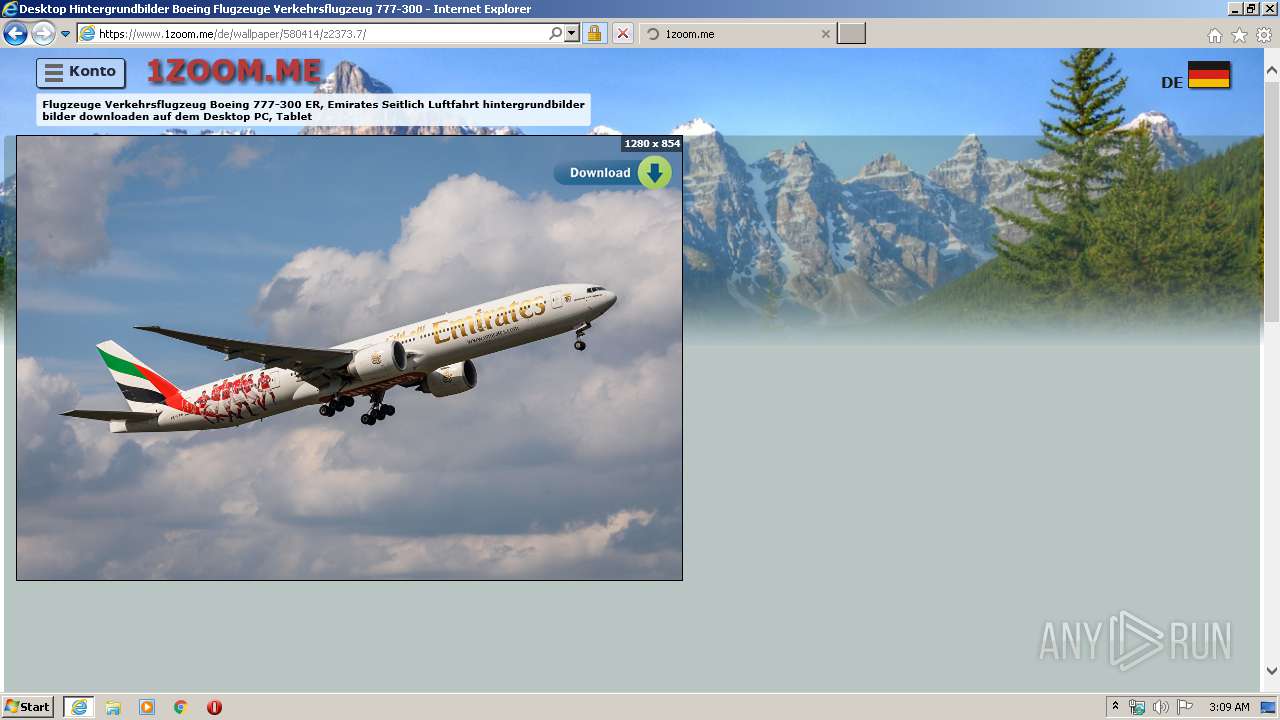
Task: View the security lock report icon
Action: point(594,34)
